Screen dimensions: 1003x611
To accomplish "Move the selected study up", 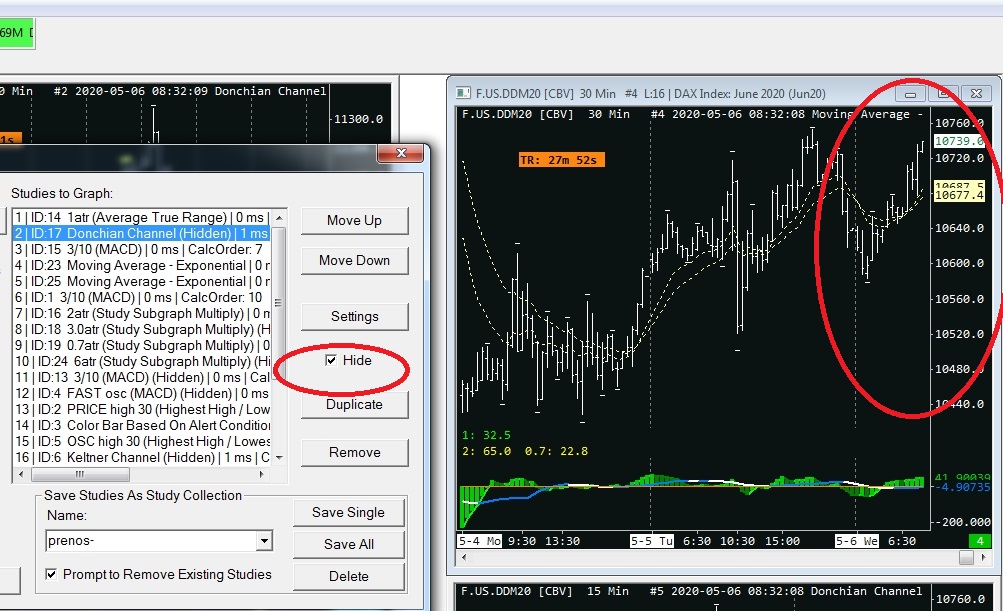I will [x=354, y=221].
